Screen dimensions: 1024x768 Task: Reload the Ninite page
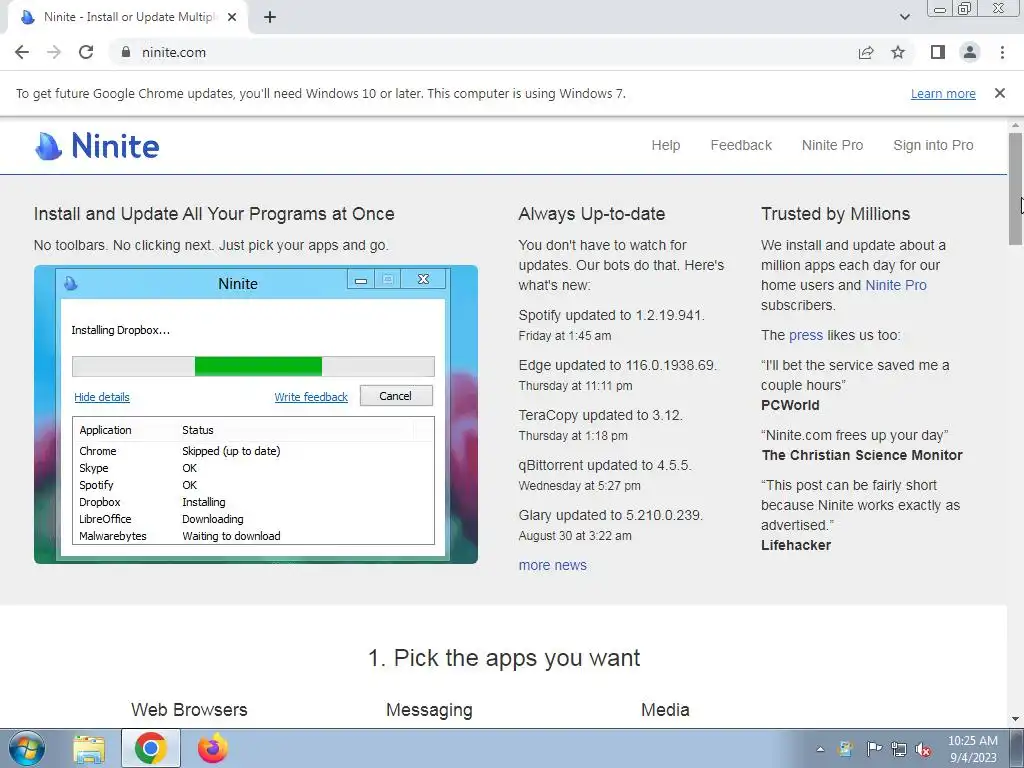coord(86,52)
